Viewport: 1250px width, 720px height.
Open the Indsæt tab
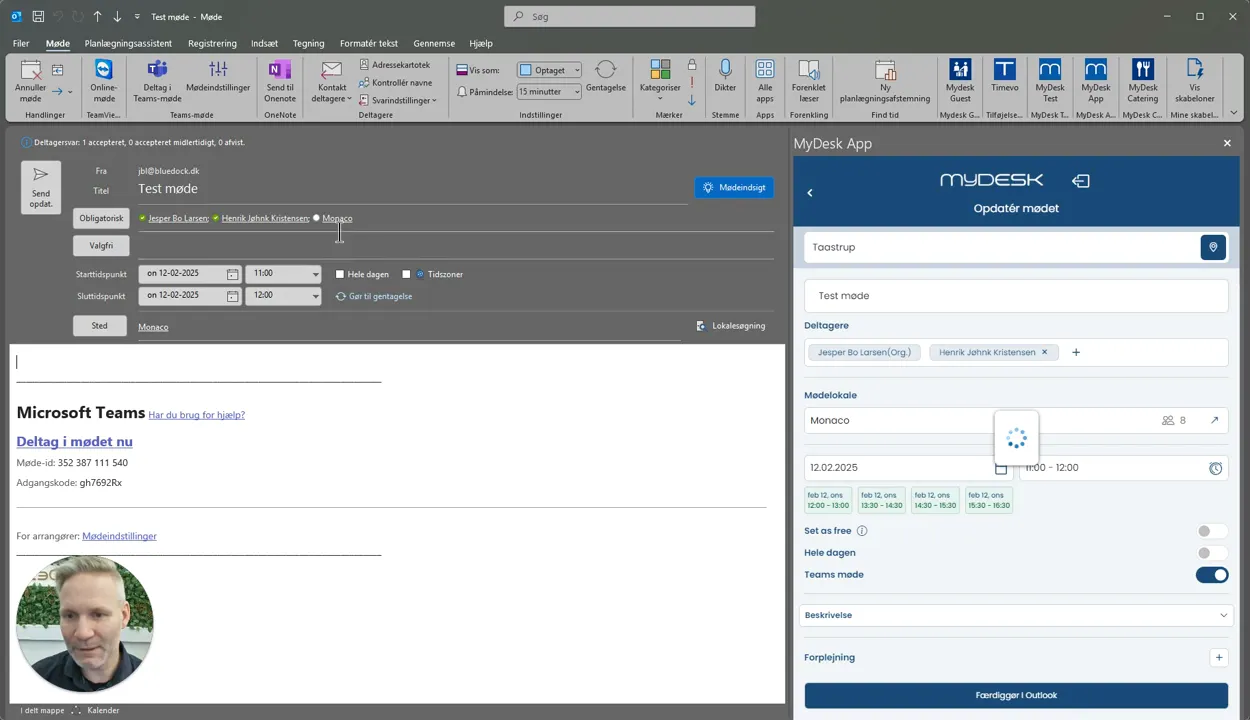[x=265, y=43]
